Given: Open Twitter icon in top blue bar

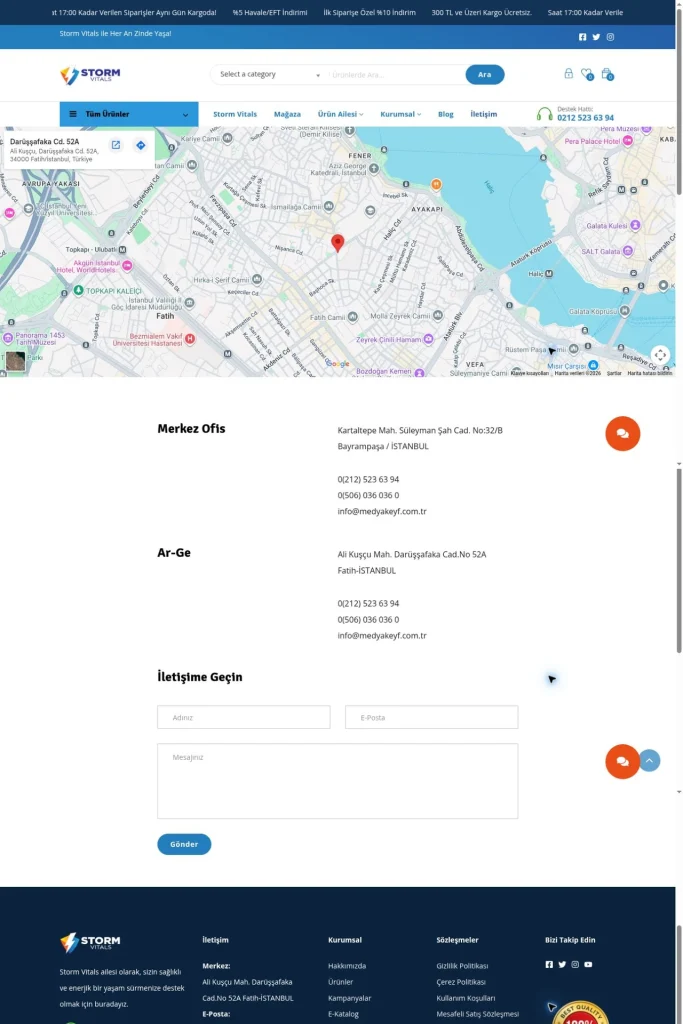Looking at the screenshot, I should tap(596, 37).
